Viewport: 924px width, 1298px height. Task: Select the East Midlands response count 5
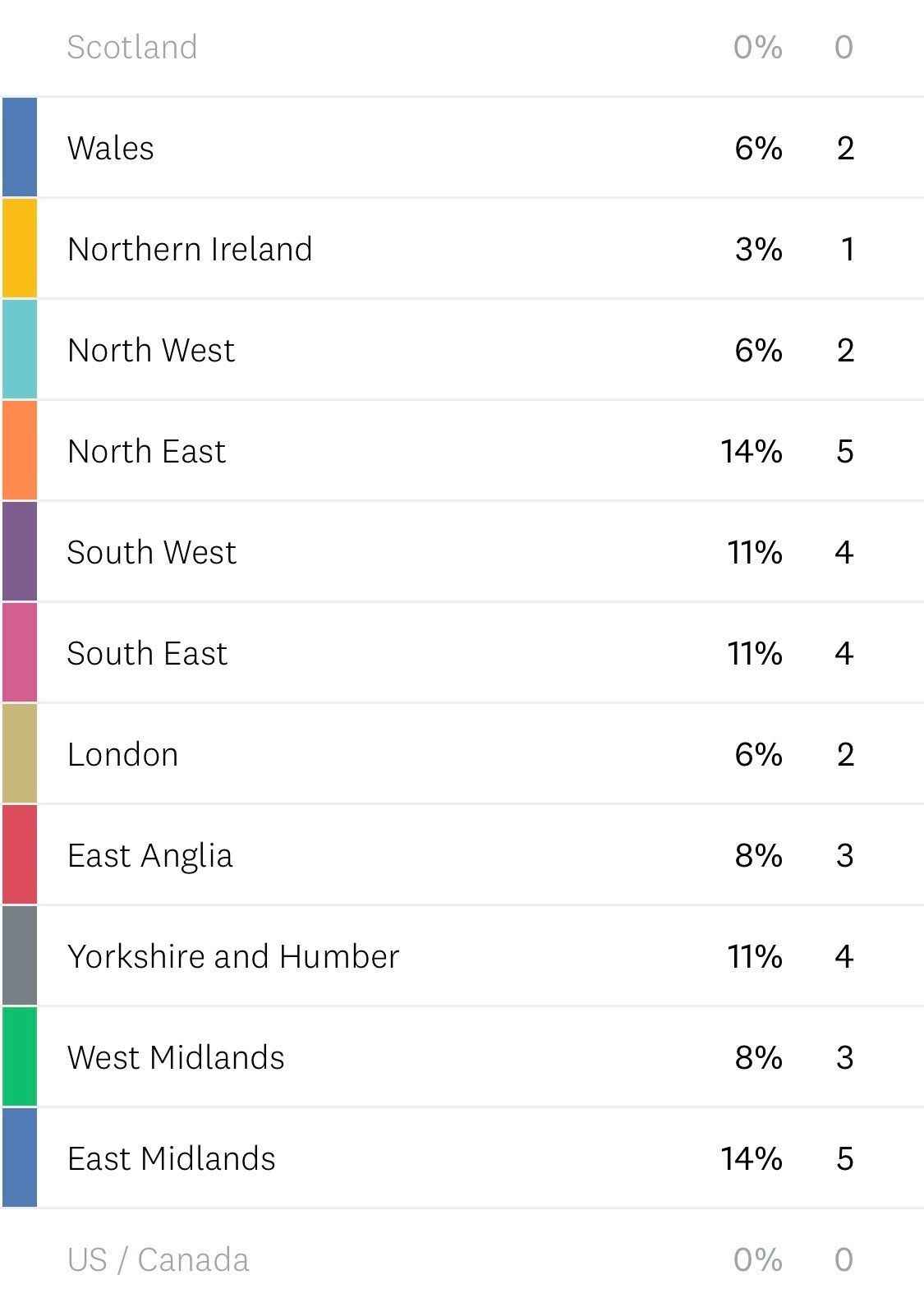click(844, 1159)
